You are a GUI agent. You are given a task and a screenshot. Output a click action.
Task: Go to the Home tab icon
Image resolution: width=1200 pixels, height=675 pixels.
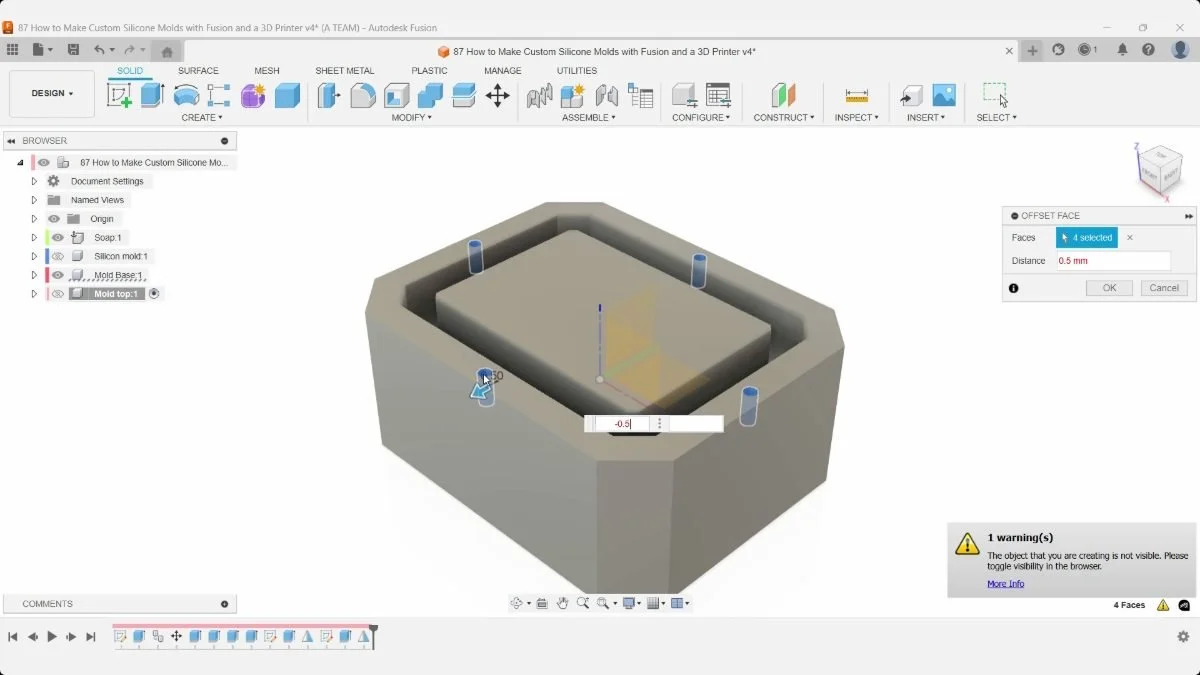pos(167,51)
